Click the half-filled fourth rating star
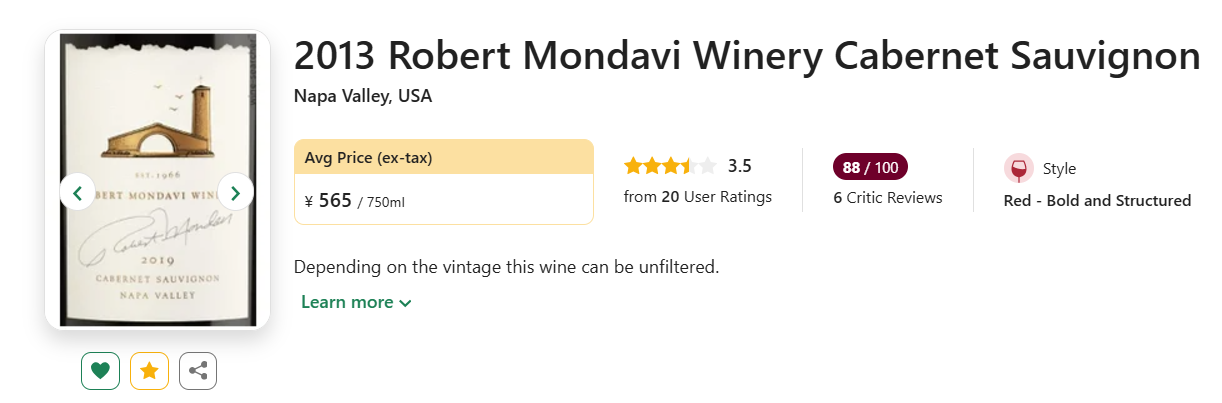 (x=689, y=166)
